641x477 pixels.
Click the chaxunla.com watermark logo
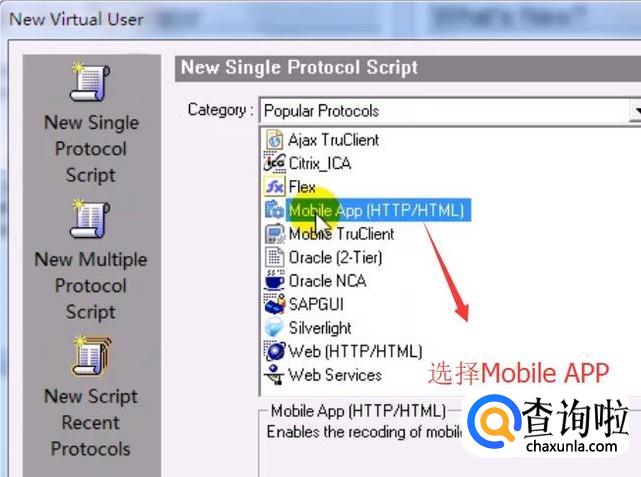pos(548,425)
